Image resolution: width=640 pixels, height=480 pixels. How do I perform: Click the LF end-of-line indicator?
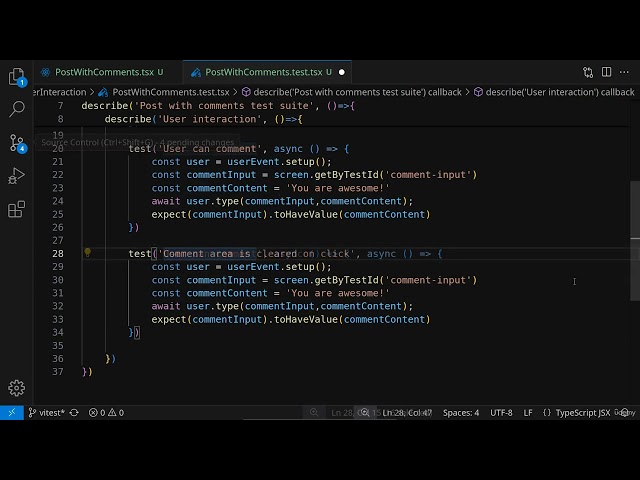528,413
